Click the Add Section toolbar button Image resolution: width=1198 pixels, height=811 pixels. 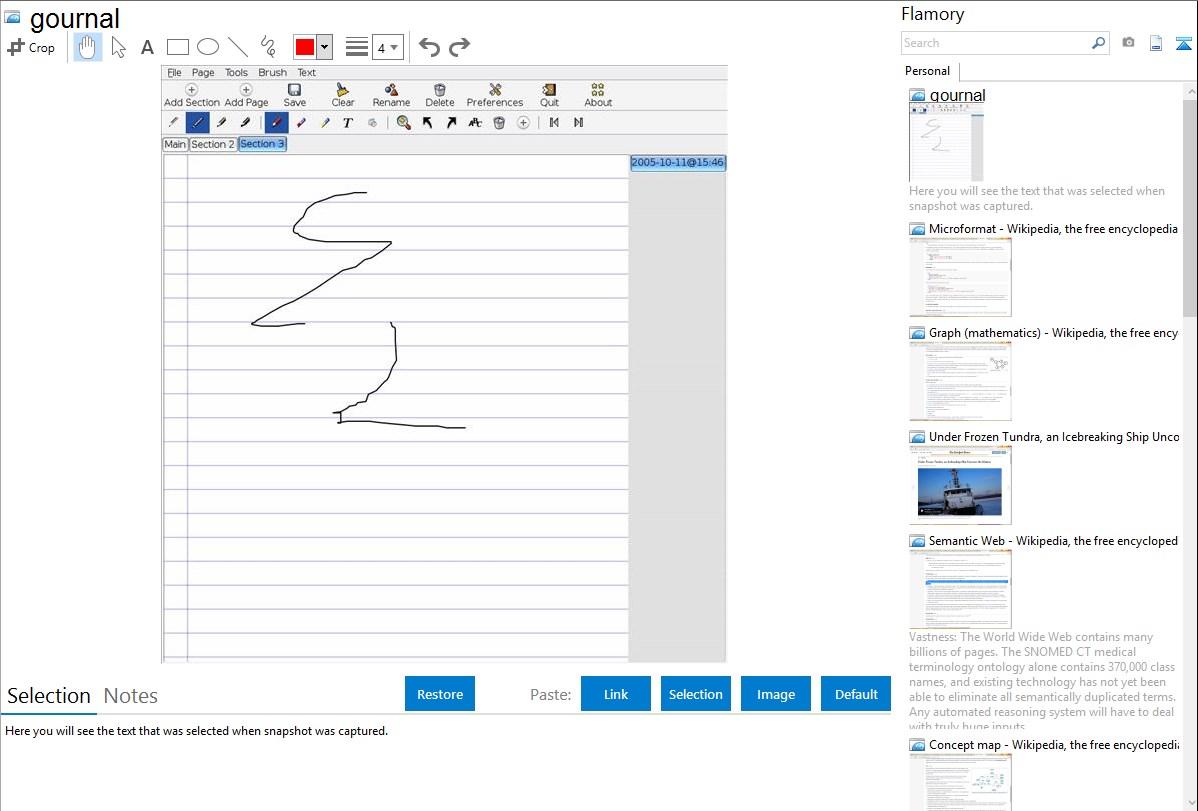click(x=191, y=96)
